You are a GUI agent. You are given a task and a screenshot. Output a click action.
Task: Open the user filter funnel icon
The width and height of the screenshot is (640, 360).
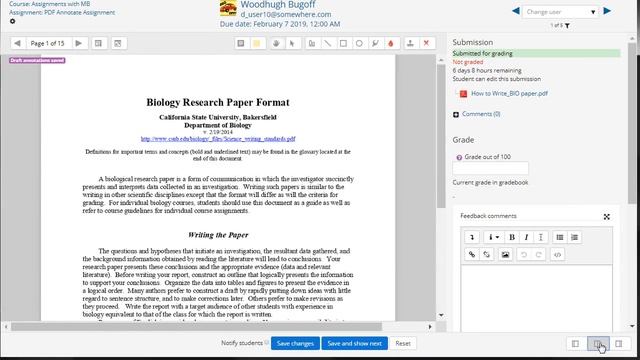pyautogui.click(x=567, y=26)
